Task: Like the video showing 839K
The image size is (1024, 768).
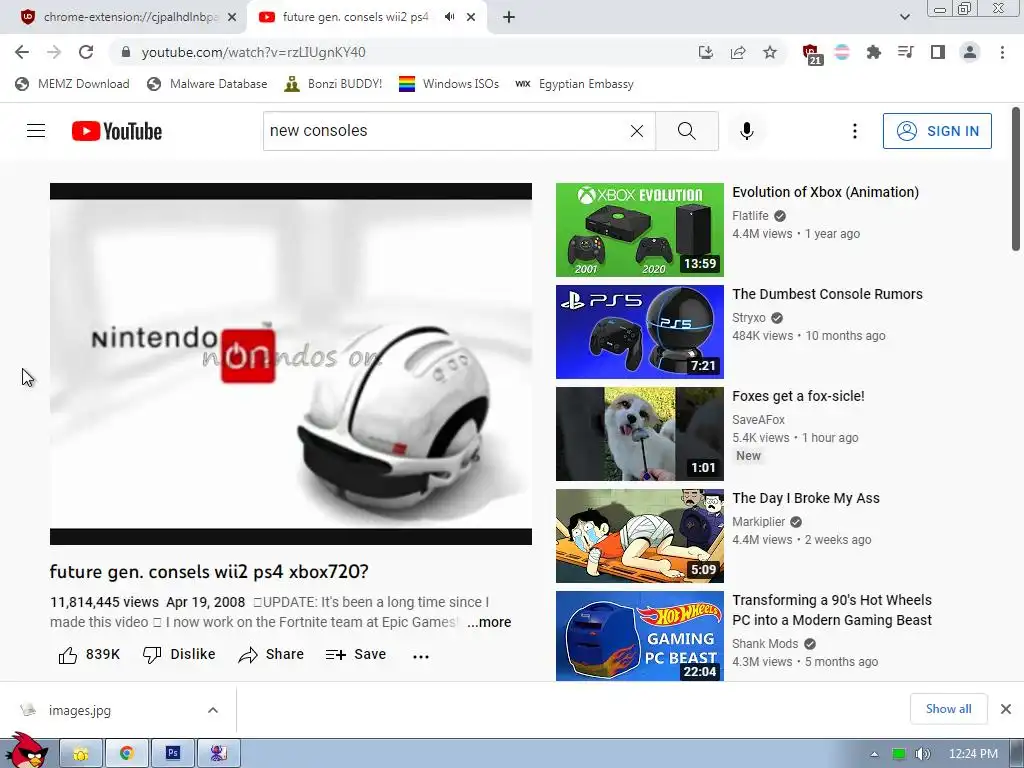Action: (89, 654)
